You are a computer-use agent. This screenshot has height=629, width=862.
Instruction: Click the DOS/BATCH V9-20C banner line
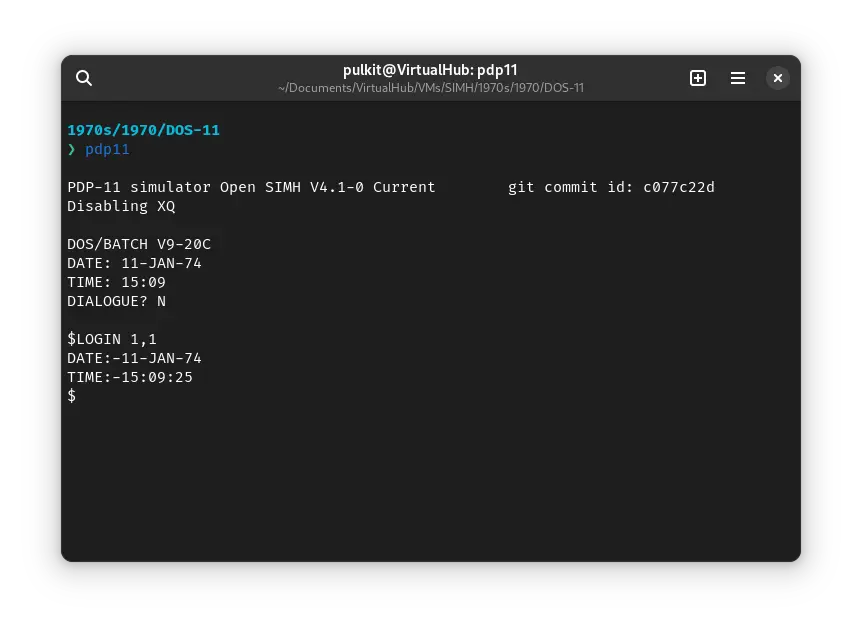coord(139,244)
